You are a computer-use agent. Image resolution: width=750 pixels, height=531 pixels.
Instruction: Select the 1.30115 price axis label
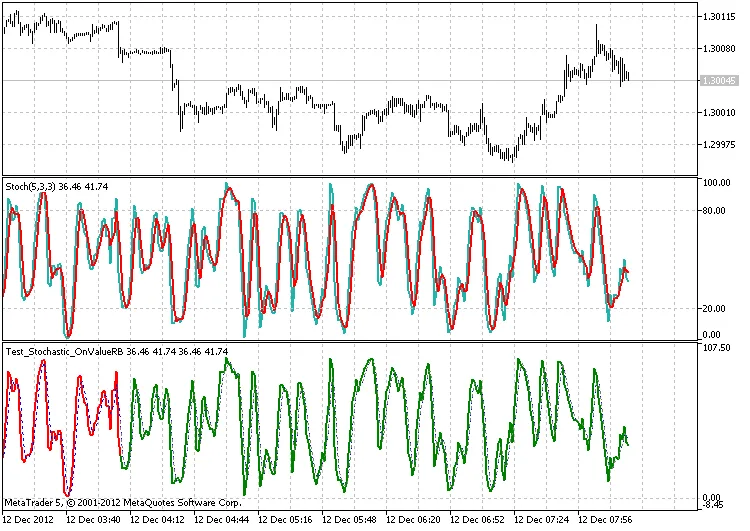[719, 16]
